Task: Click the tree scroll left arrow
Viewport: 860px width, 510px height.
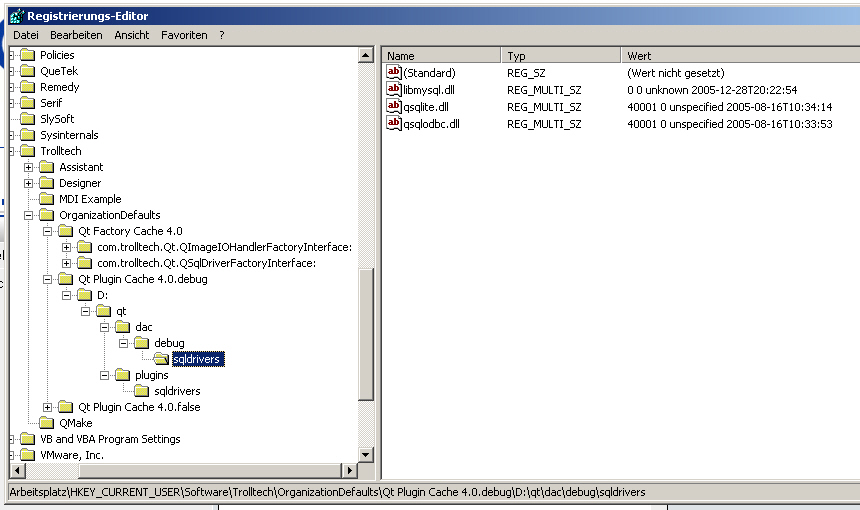Action: (x=18, y=470)
